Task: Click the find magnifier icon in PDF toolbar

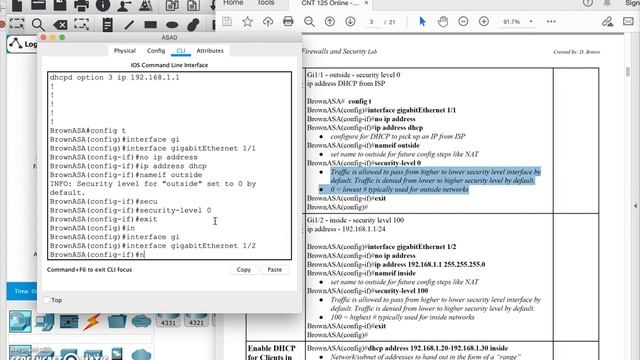Action: point(309,22)
